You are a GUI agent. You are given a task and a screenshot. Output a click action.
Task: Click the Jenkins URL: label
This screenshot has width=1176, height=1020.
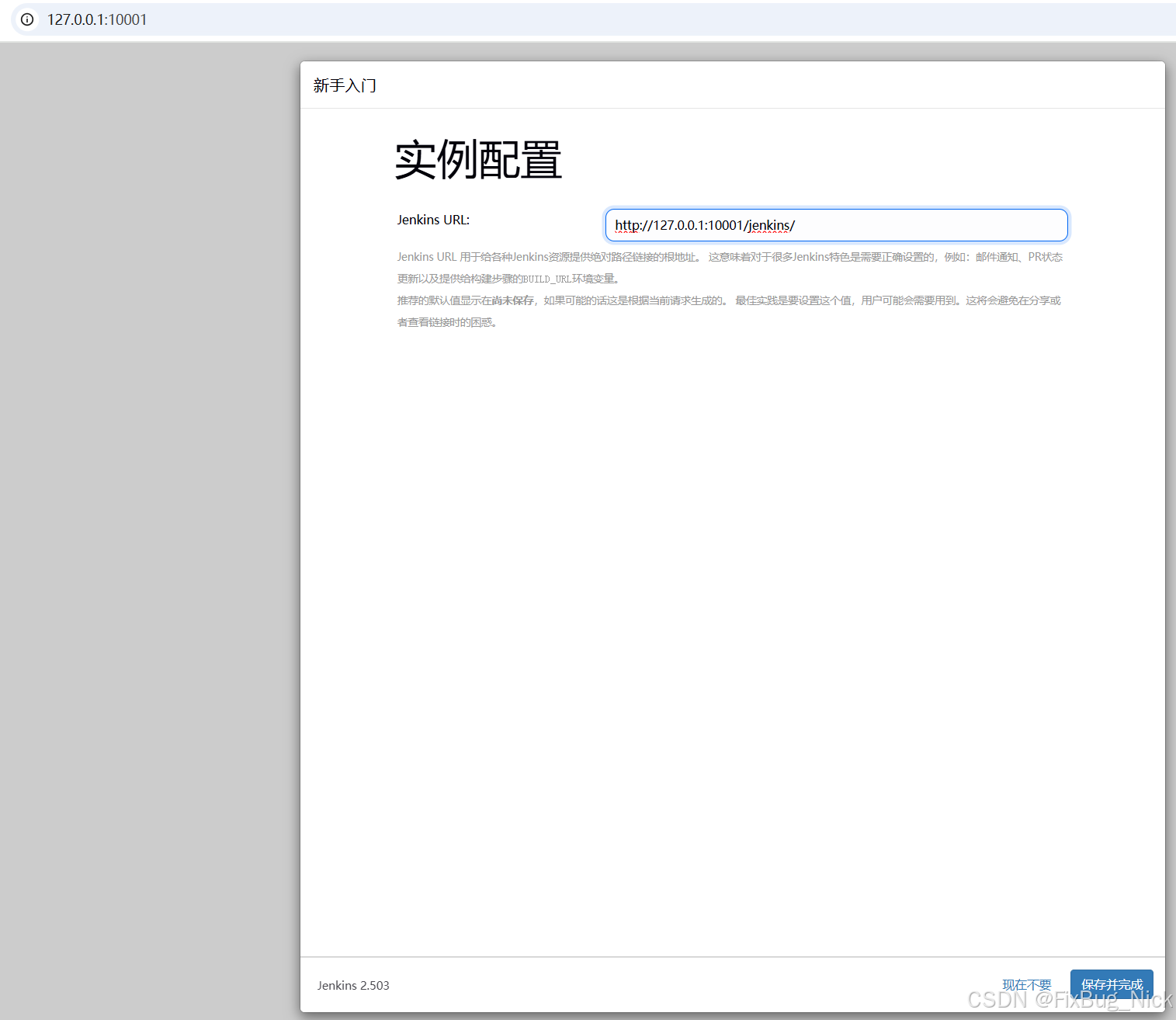point(433,220)
